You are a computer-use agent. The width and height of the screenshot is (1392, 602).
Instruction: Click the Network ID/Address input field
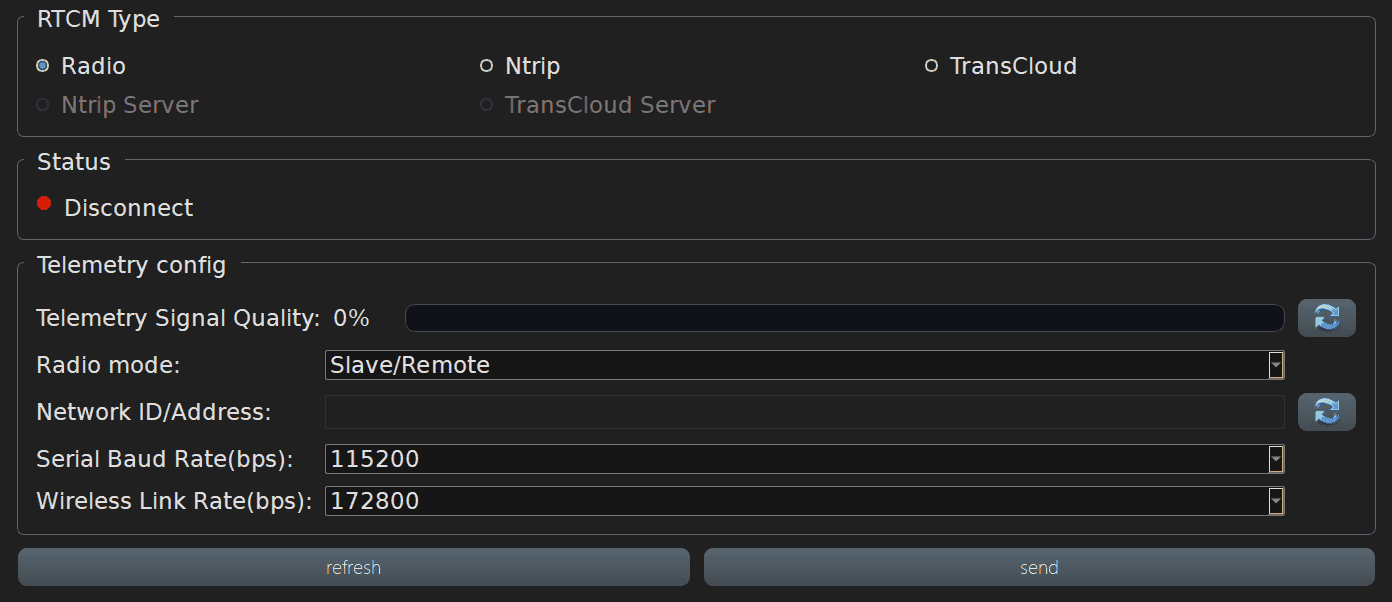(x=804, y=412)
